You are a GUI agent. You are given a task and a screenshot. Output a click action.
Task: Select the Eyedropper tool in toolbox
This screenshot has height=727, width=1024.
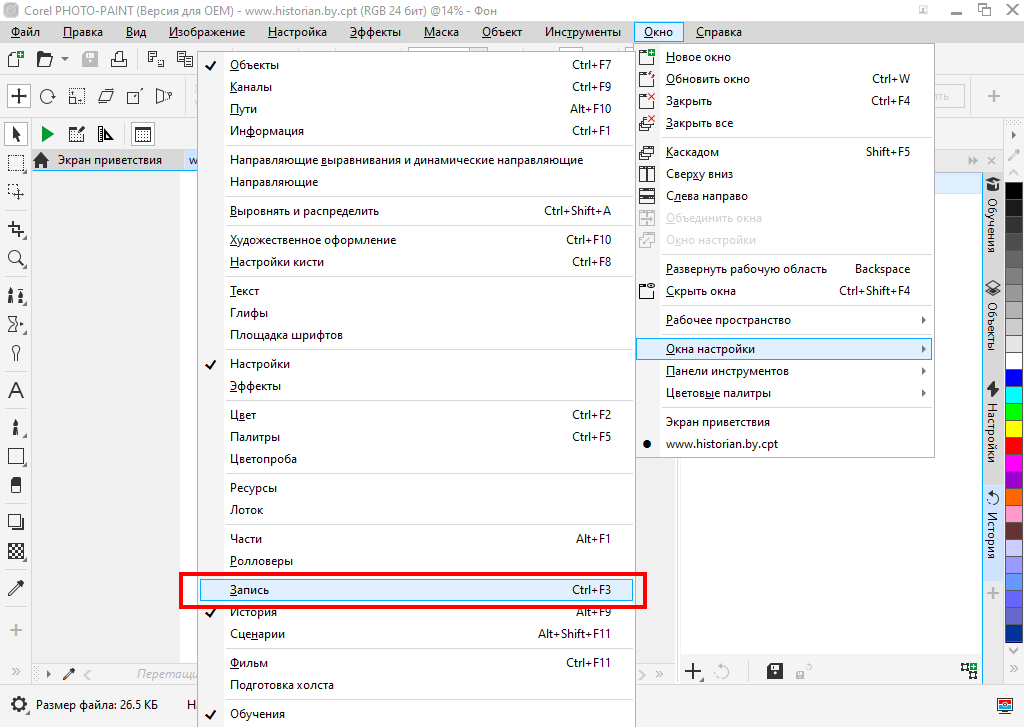(x=16, y=589)
